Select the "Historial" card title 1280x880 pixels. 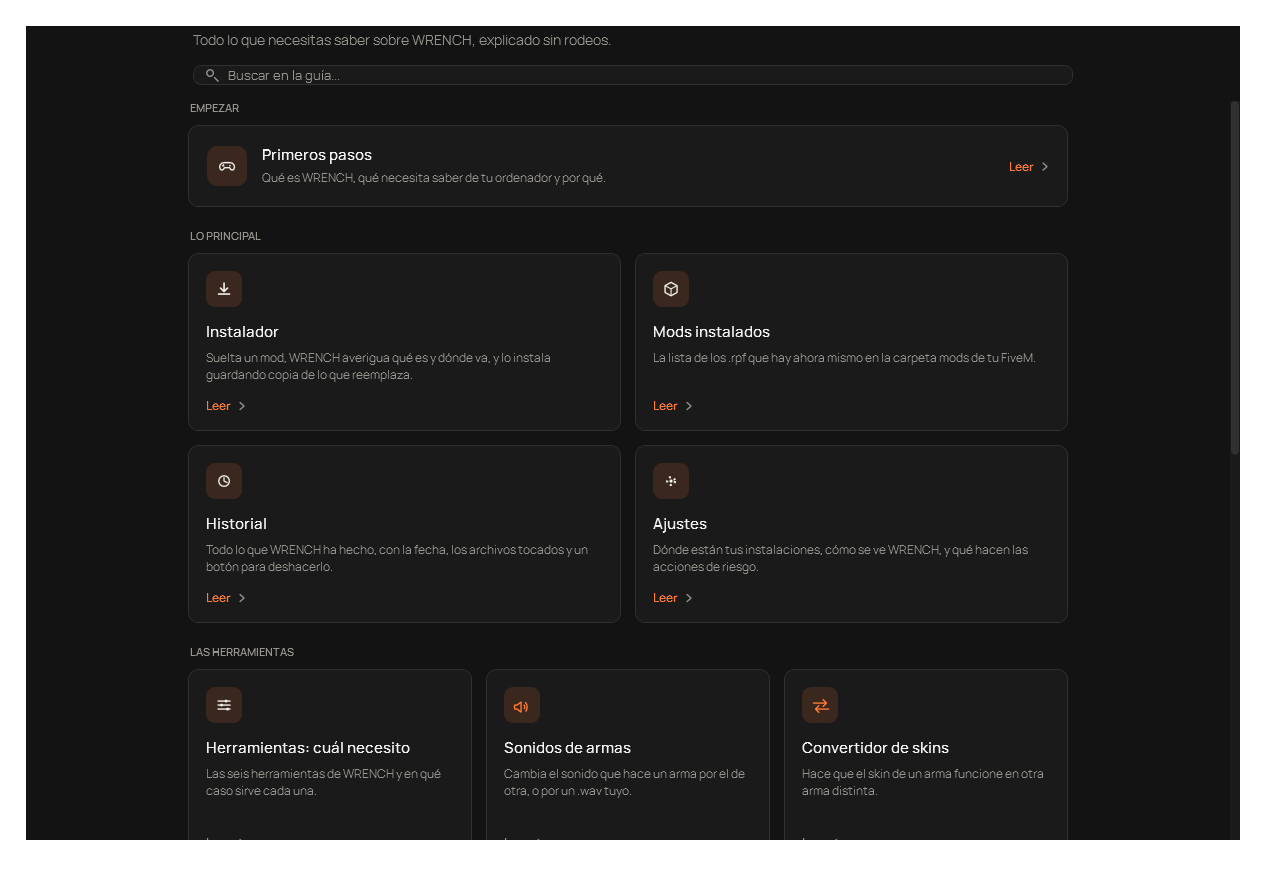click(236, 524)
